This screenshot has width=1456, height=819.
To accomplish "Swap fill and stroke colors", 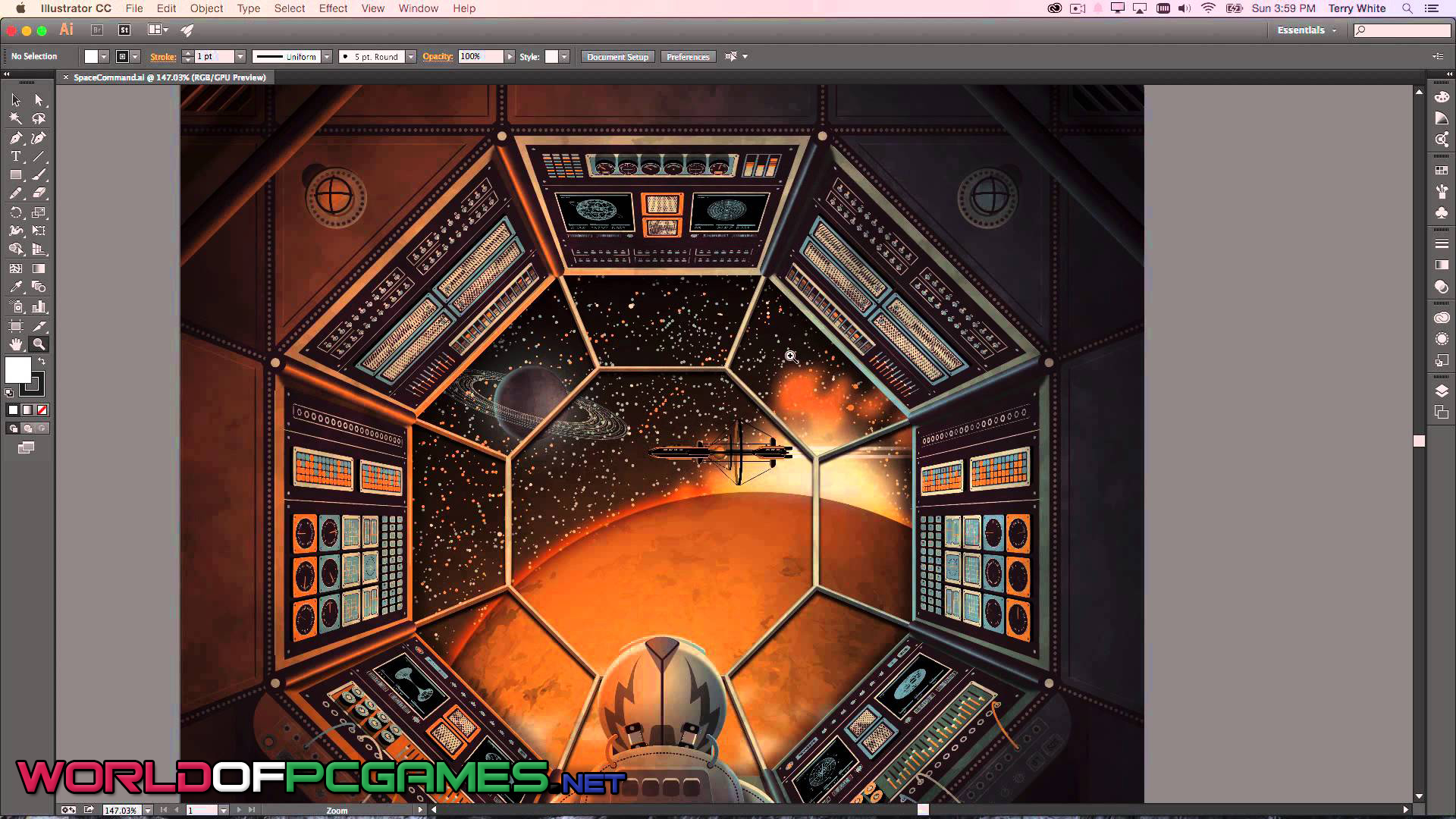I will (42, 362).
